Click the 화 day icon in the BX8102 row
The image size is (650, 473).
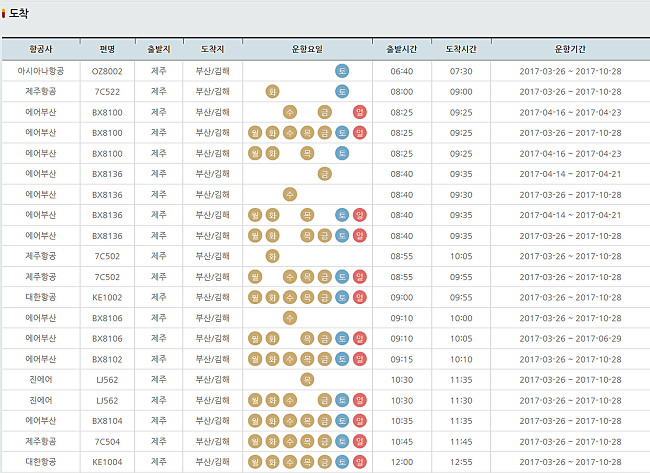(272, 359)
